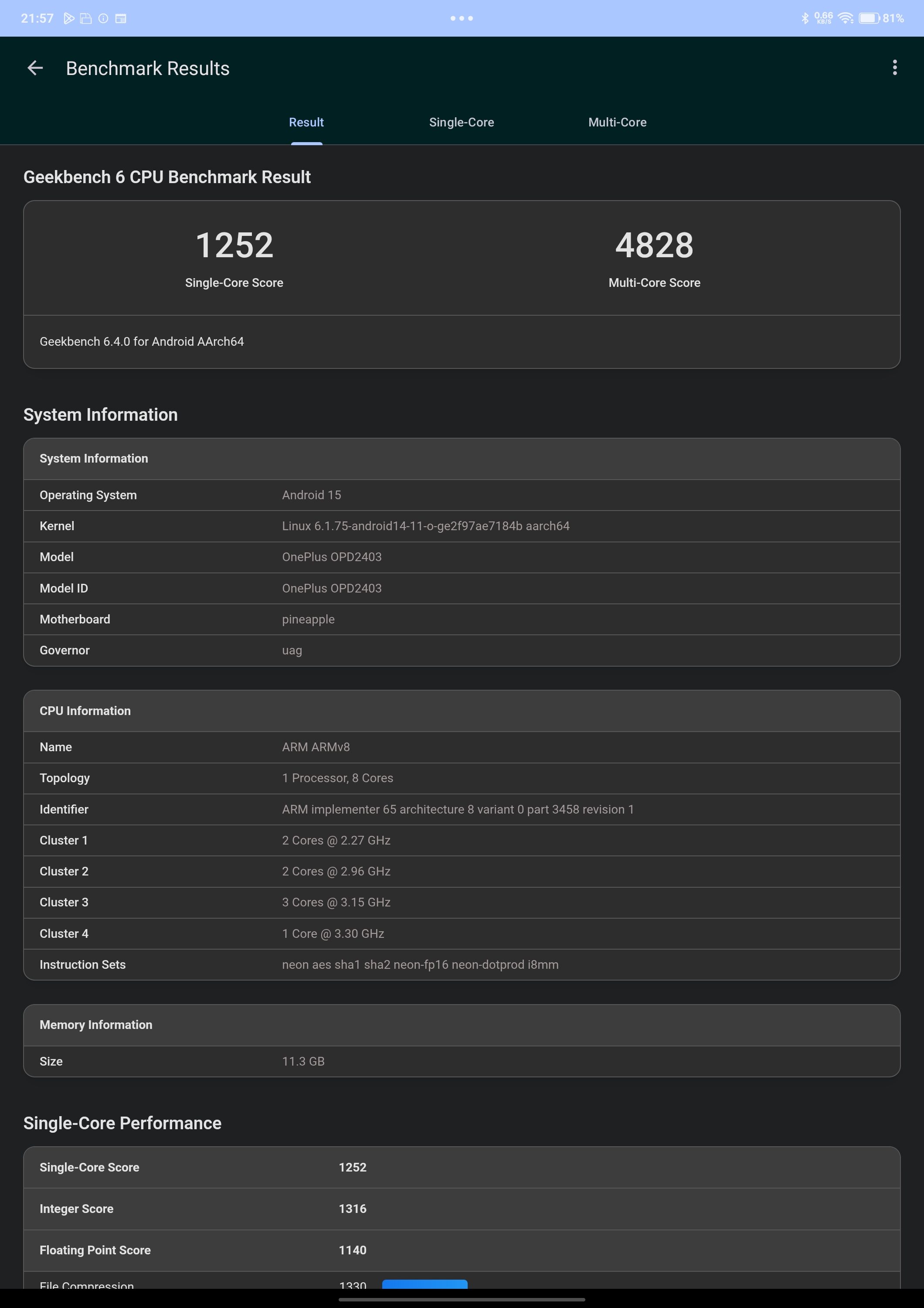Tap the 1252 Single-Core Score value
The height and width of the screenshot is (1308, 924).
click(234, 245)
